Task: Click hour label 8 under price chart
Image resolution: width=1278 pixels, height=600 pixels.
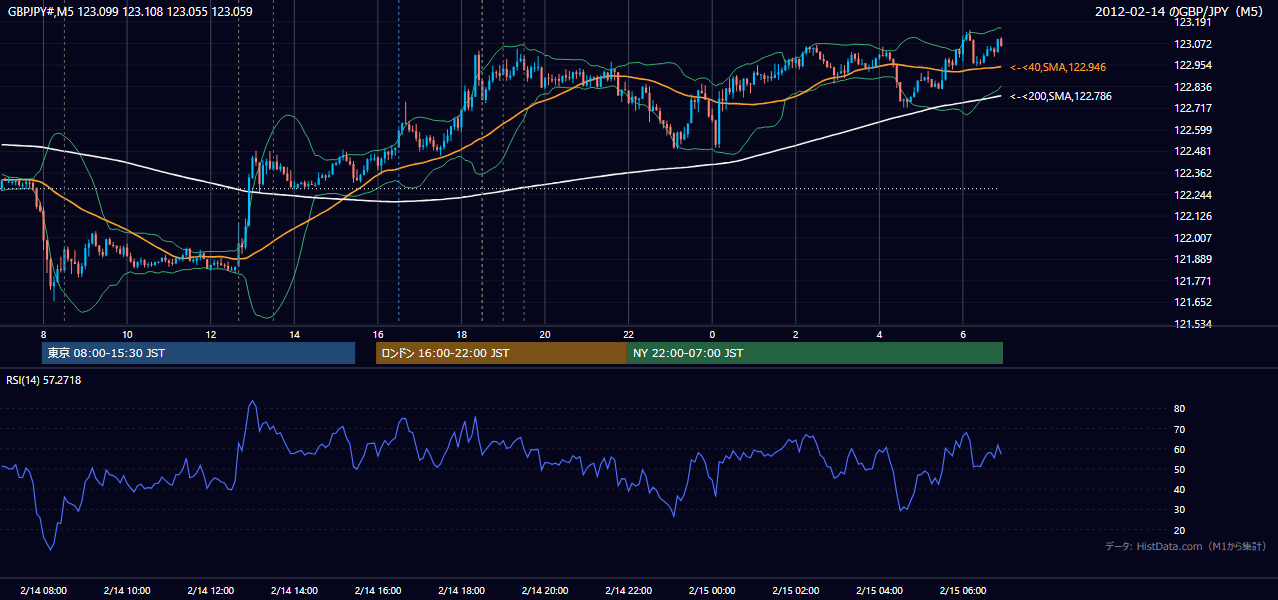Action: point(44,334)
